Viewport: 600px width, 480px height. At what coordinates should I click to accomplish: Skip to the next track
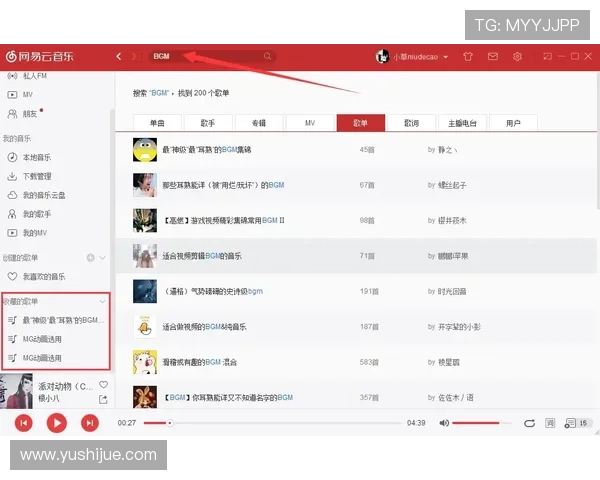tap(90, 423)
